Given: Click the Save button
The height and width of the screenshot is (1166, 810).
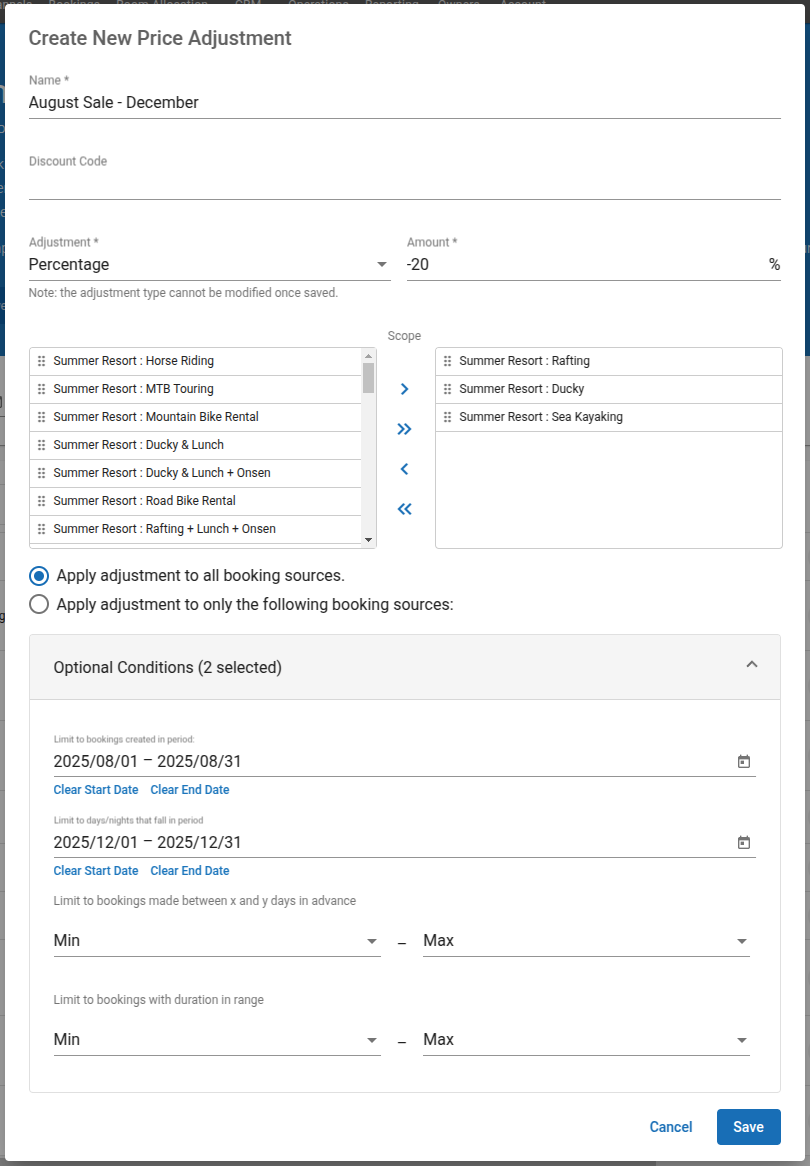Looking at the screenshot, I should [748, 1127].
